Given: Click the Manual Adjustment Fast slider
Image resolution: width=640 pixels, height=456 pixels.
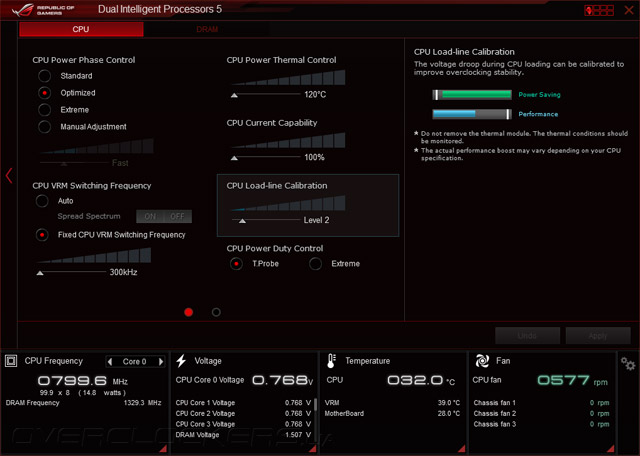Looking at the screenshot, I should pyautogui.click(x=74, y=163).
